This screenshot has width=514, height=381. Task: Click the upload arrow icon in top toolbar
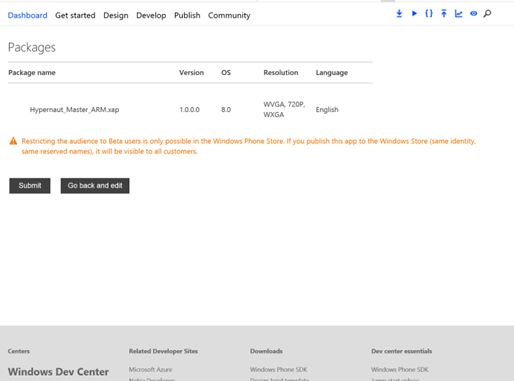[x=444, y=14]
